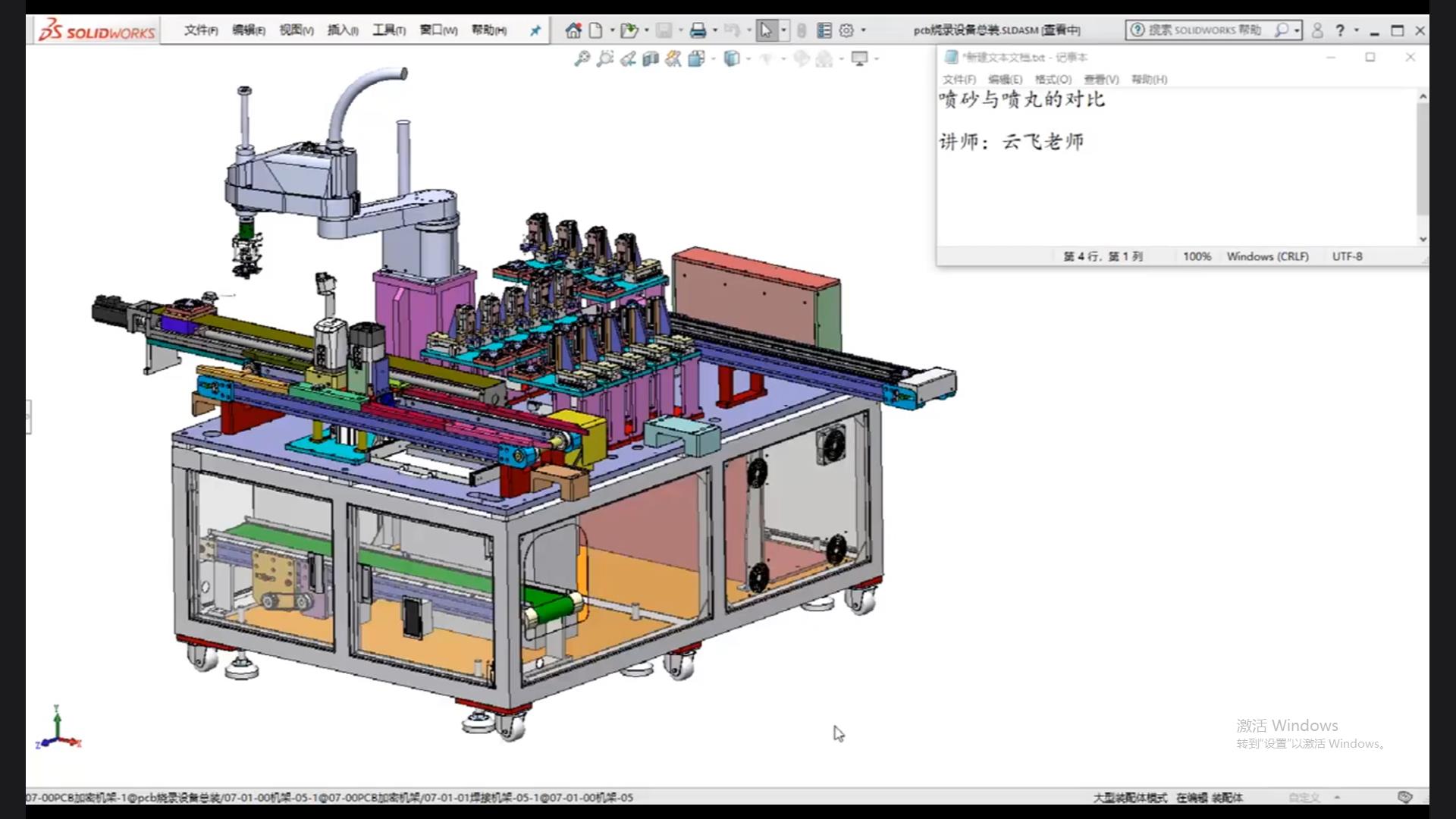Click the Display Style cube icon

[x=731, y=58]
